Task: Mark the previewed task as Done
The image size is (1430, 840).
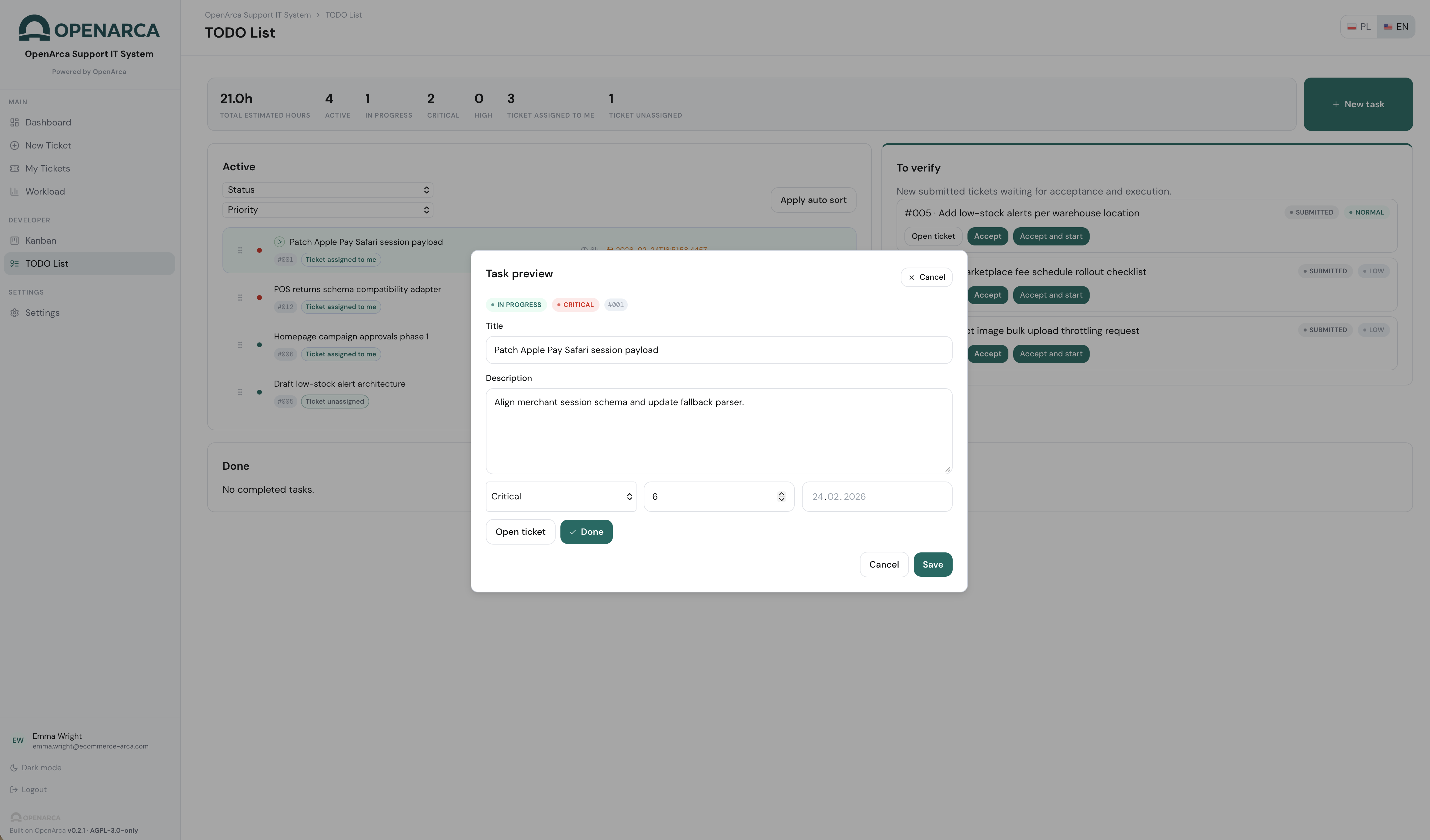Action: [x=586, y=532]
